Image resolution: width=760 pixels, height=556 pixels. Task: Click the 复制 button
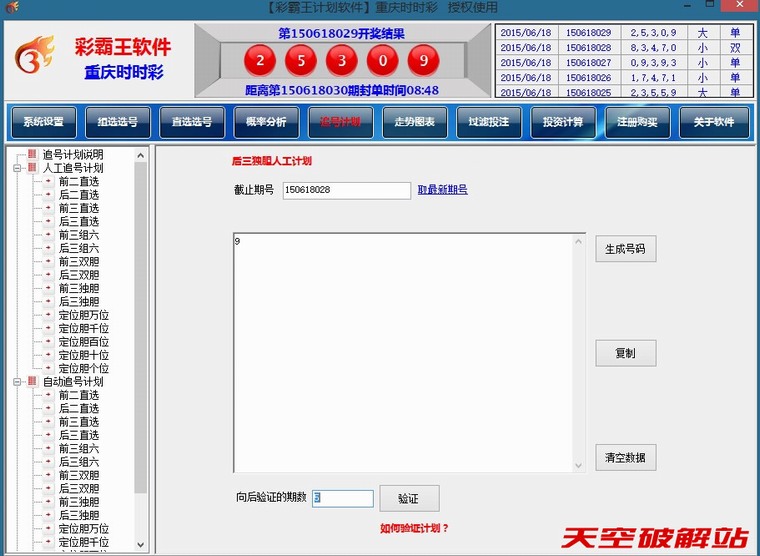point(625,353)
